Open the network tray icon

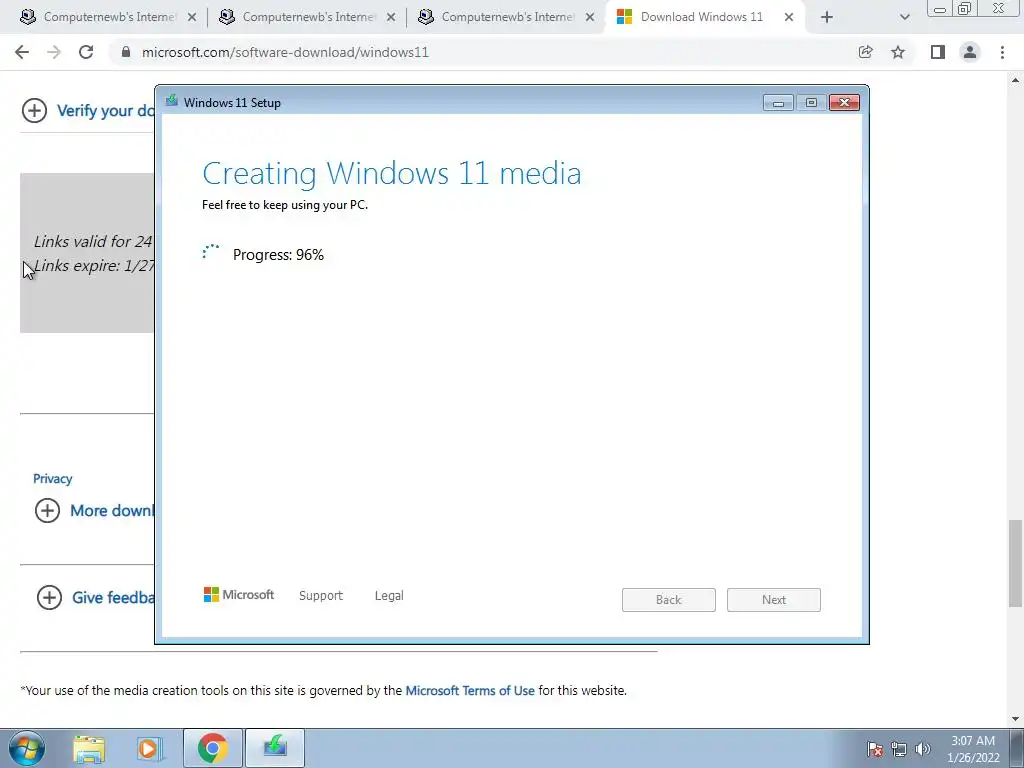click(x=899, y=749)
